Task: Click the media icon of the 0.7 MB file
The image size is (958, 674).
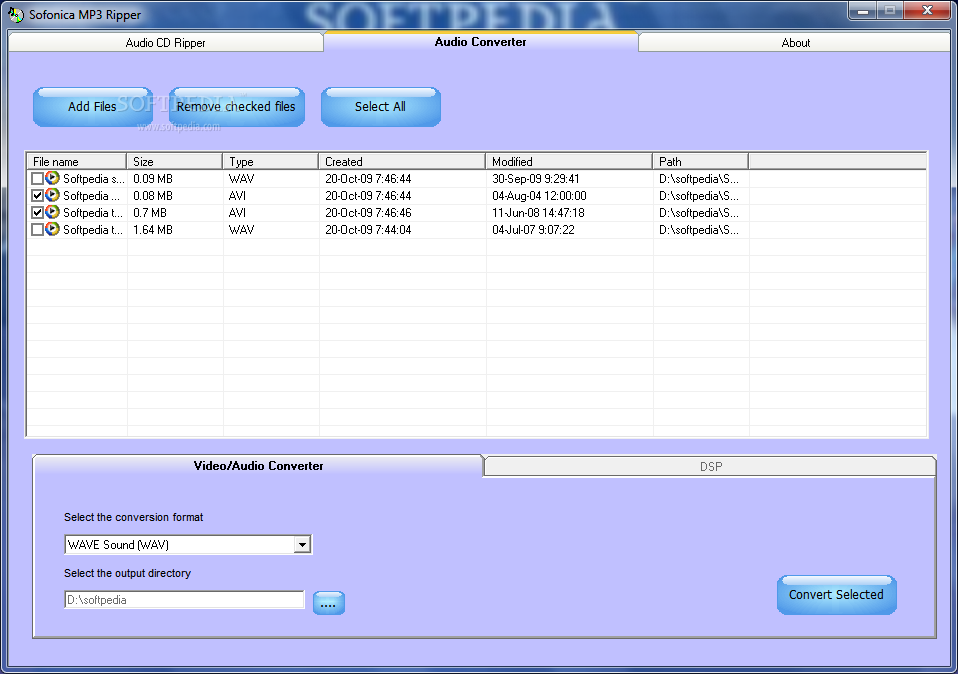Action: pyautogui.click(x=53, y=212)
